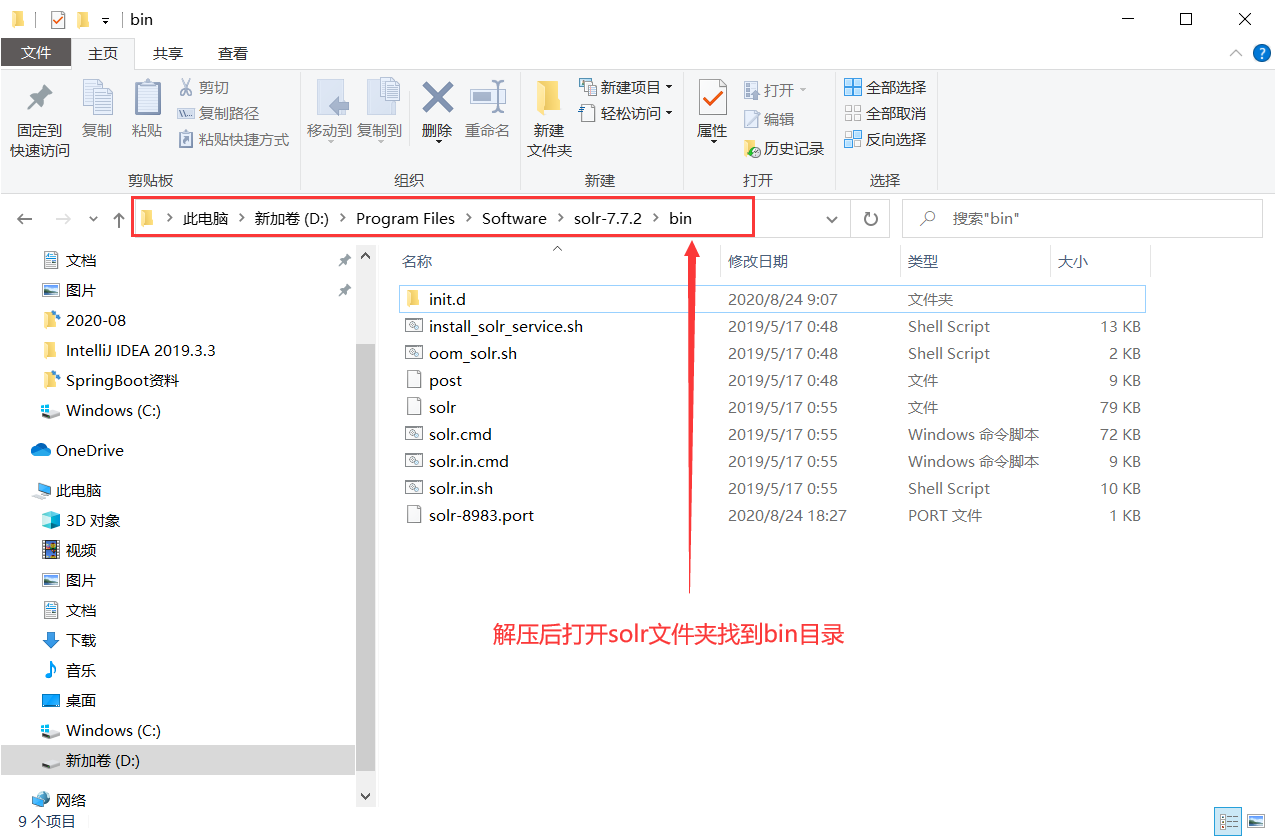The width and height of the screenshot is (1276, 837).
Task: Open 3D 对象 in navigation pane
Action: [81, 520]
